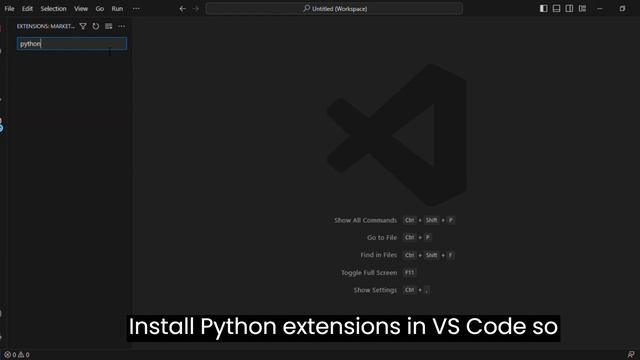Restore the VS Code window
640x360 pixels.
coord(622,9)
